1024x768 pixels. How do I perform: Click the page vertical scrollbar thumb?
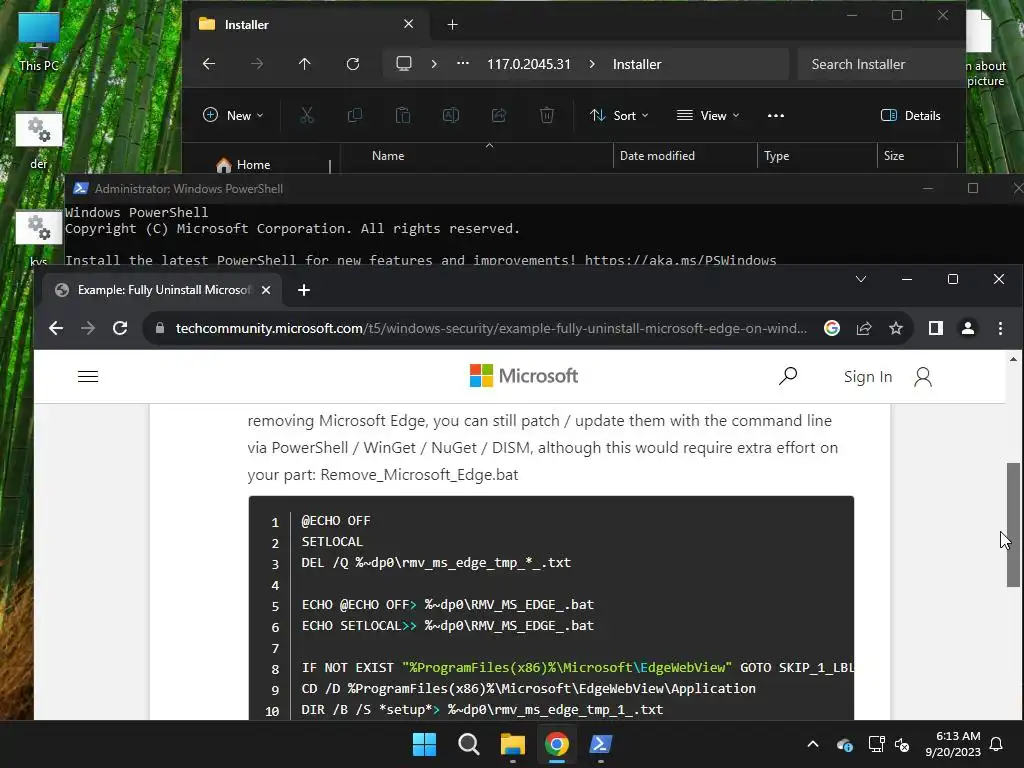click(x=1013, y=524)
